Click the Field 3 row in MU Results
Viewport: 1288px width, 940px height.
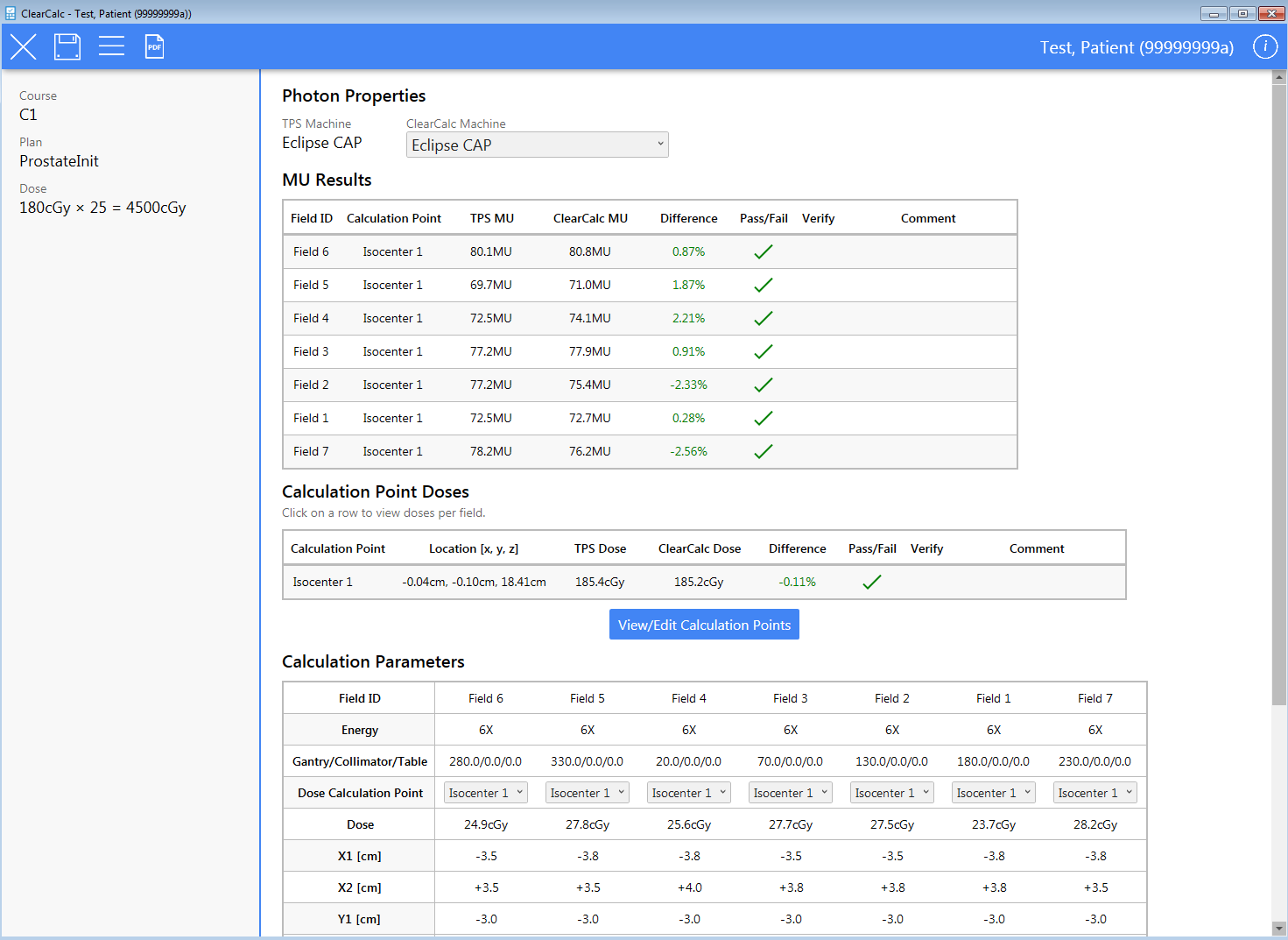click(x=650, y=351)
